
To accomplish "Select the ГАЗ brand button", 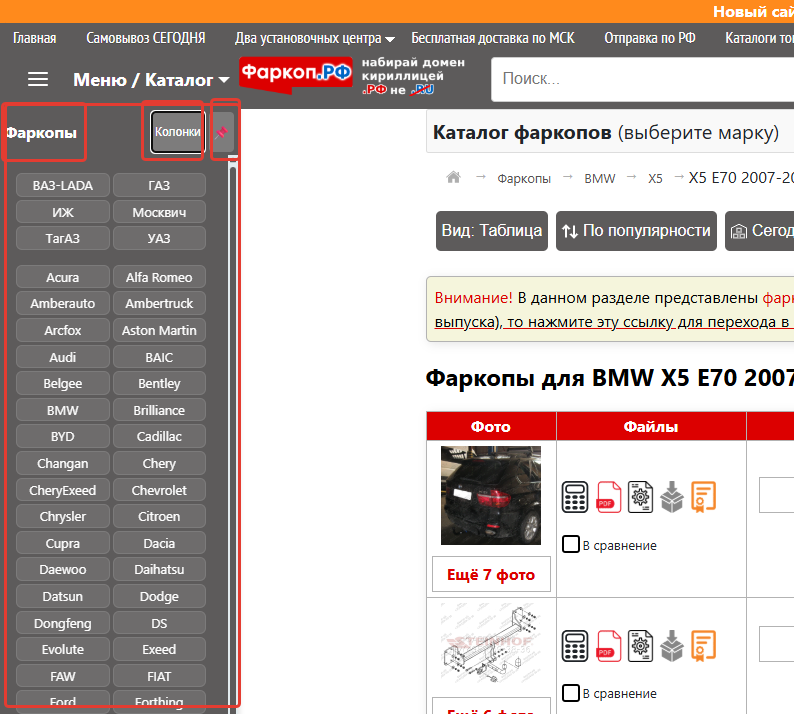I will click(x=159, y=185).
